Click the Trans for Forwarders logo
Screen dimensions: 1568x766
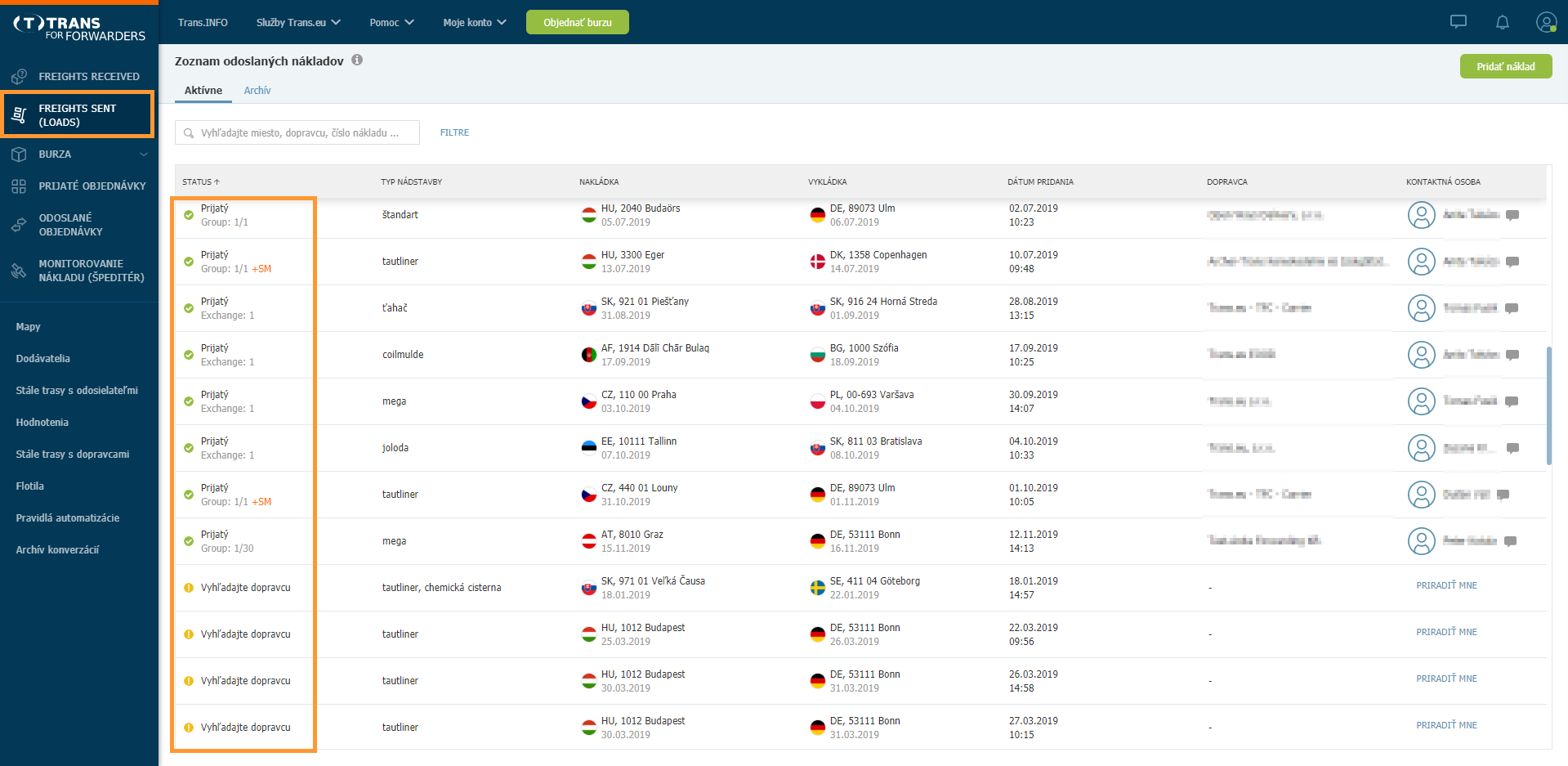(x=79, y=28)
